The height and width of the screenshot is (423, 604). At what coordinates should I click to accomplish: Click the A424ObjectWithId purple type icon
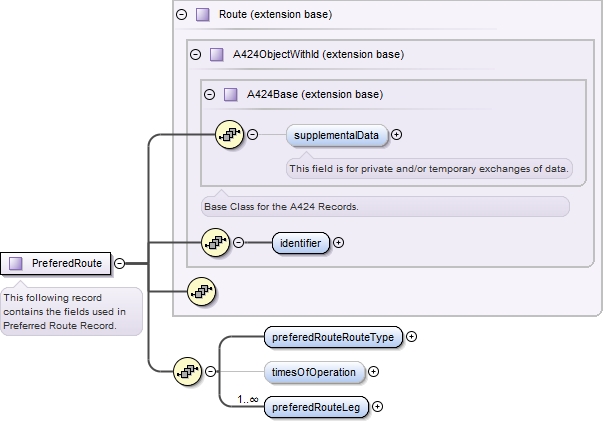pyautogui.click(x=217, y=54)
